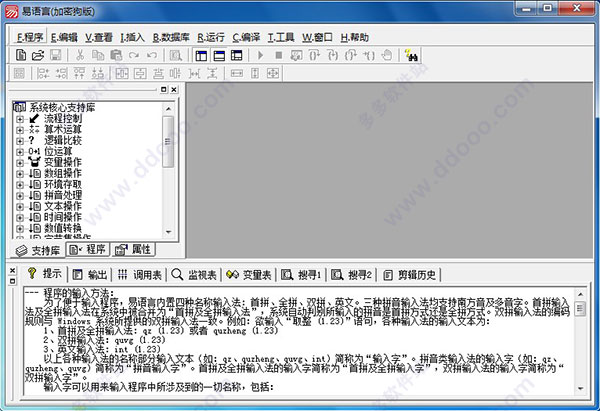Switch to the 搜寻1 tab
600x411 pixels.
tap(301, 275)
